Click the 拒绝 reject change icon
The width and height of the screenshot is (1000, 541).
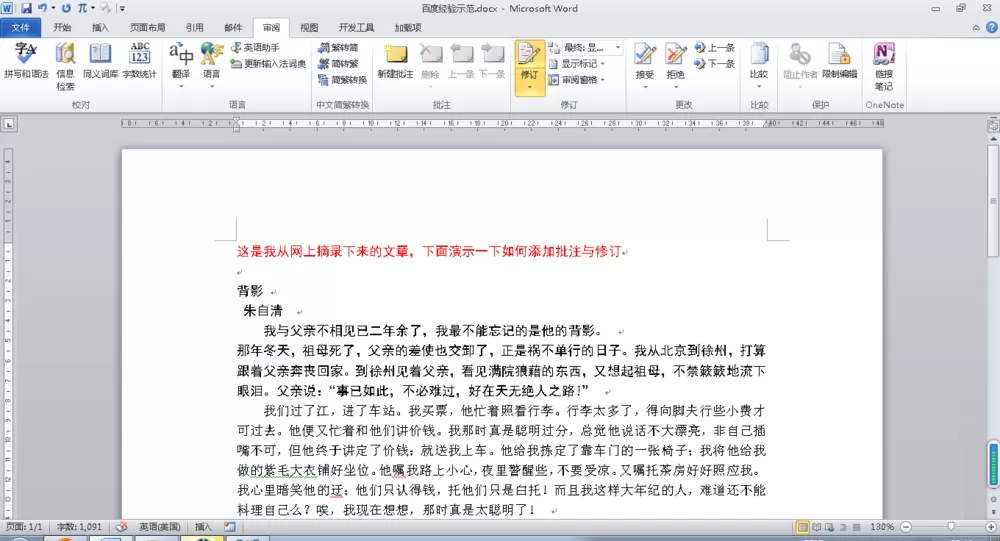pyautogui.click(x=675, y=54)
